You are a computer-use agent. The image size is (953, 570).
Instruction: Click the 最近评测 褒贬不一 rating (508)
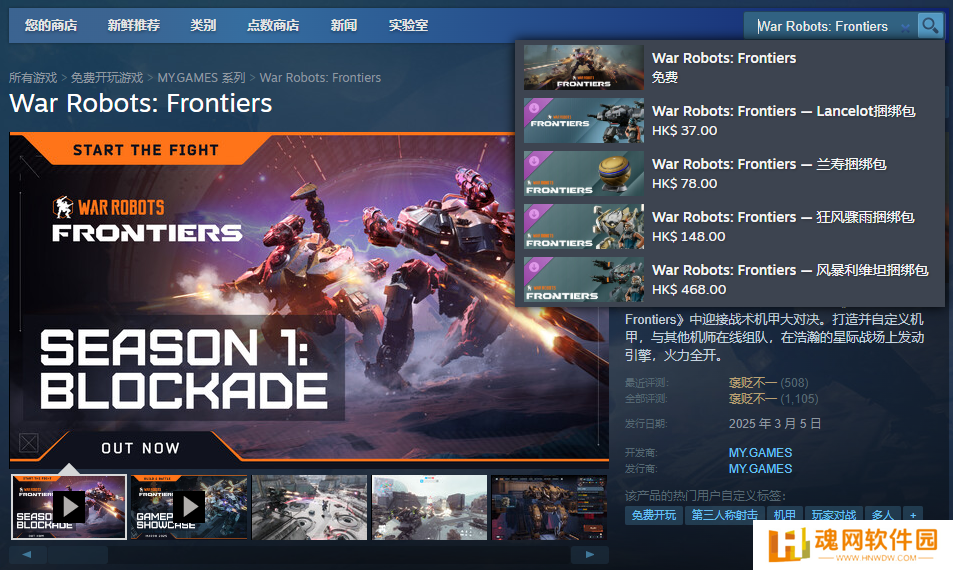[x=768, y=383]
